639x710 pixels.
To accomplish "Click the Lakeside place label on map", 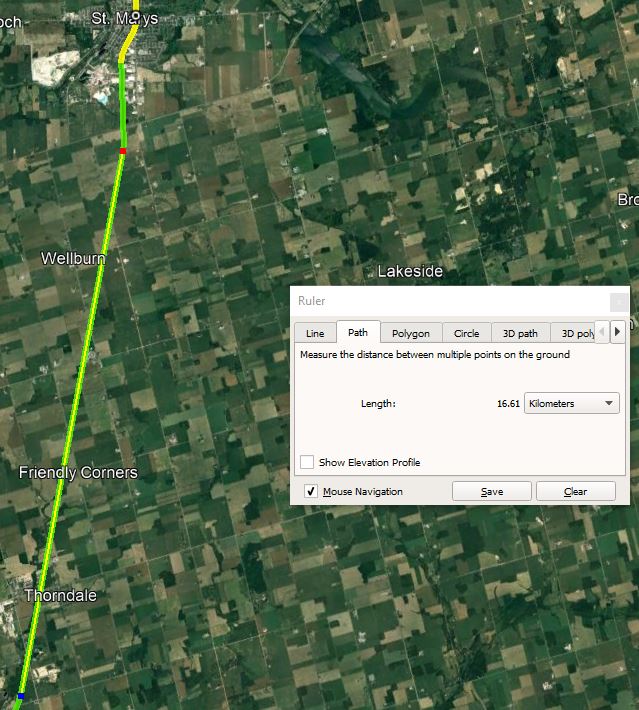I will coord(410,271).
